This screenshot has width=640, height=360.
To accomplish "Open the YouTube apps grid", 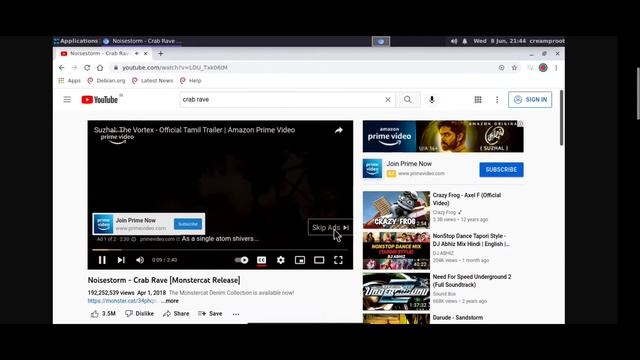I will point(478,100).
